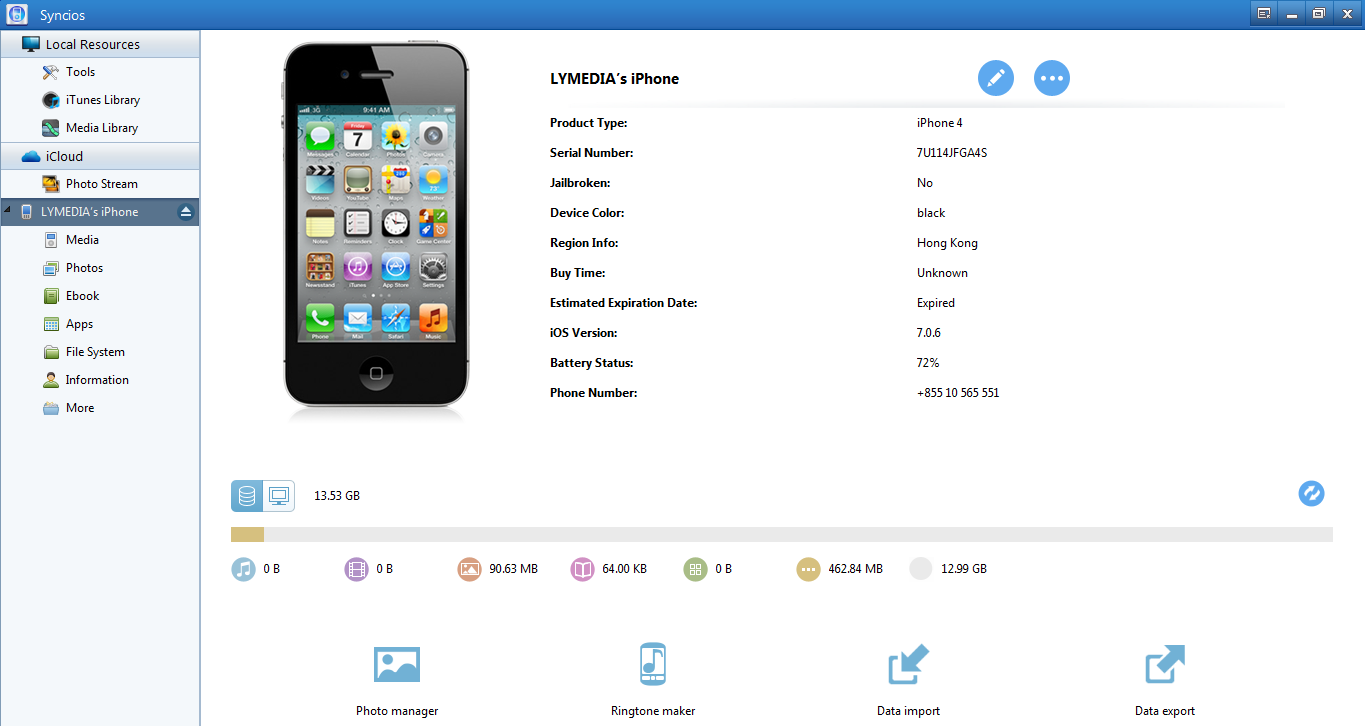The width and height of the screenshot is (1365, 726).
Task: Open File System in the sidebar
Action: (x=95, y=352)
